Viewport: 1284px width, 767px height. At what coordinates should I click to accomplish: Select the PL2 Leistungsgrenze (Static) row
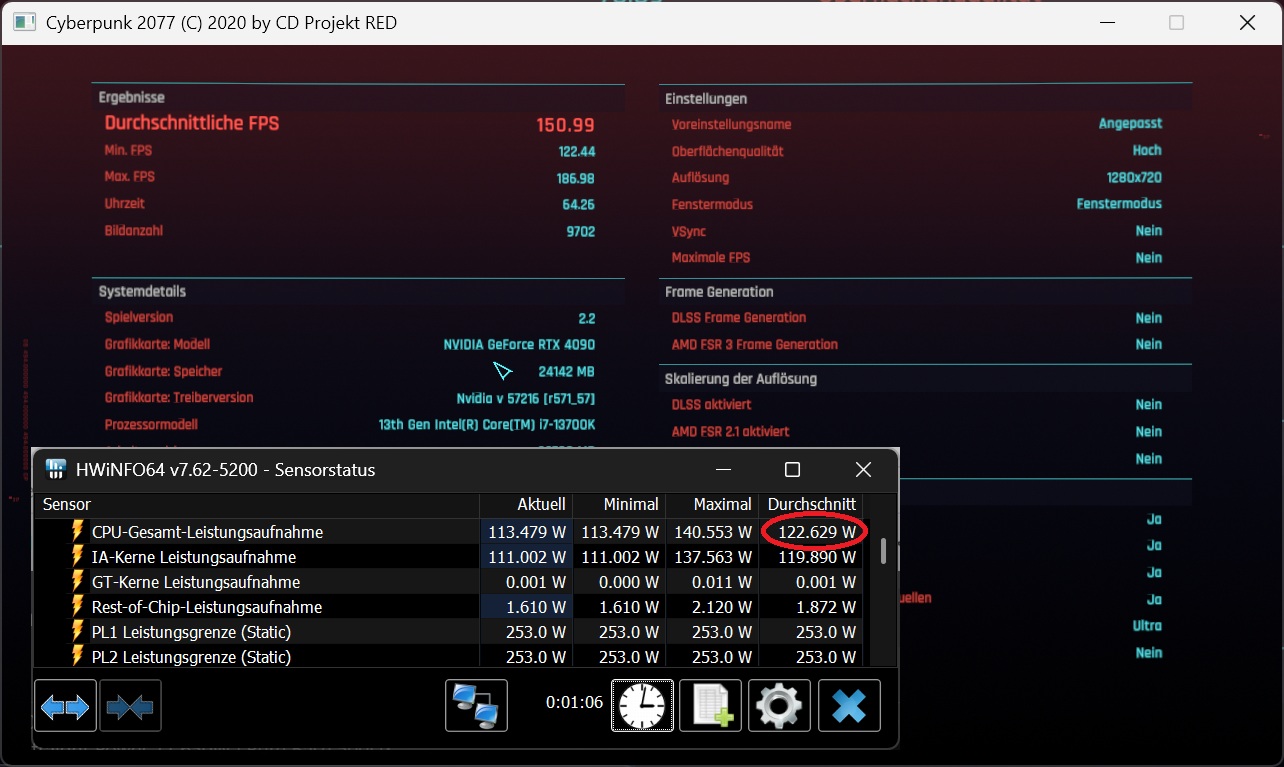pyautogui.click(x=448, y=656)
